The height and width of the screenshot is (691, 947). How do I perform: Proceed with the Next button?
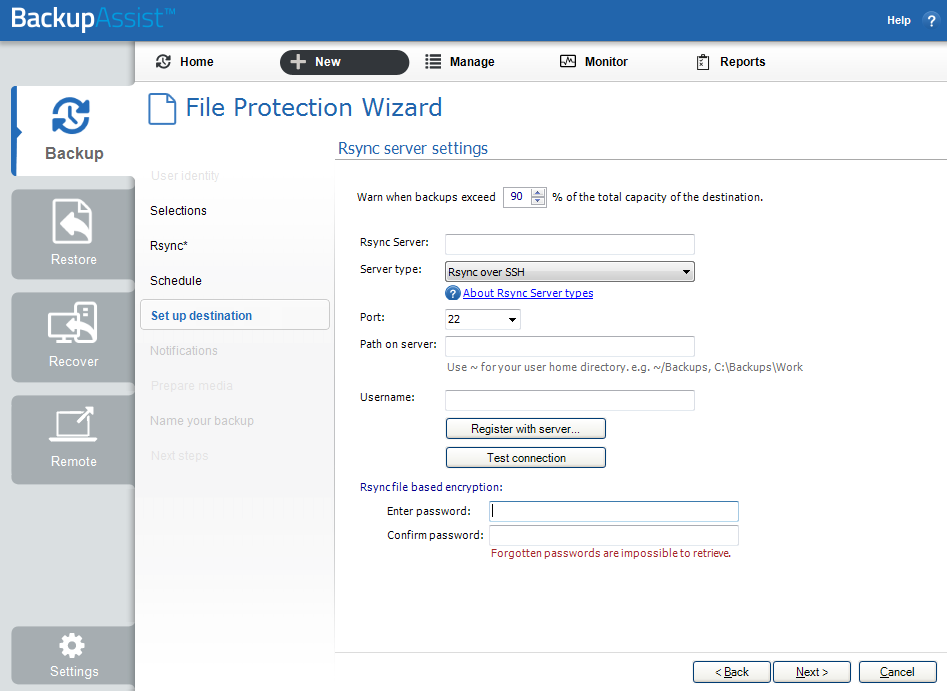[x=812, y=672]
